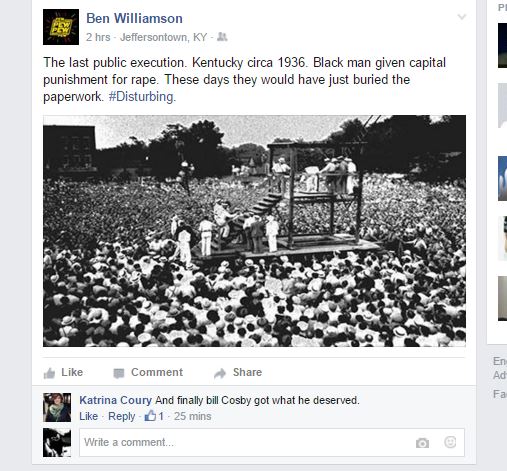Click the 25 mins comment timestamp

point(193,416)
